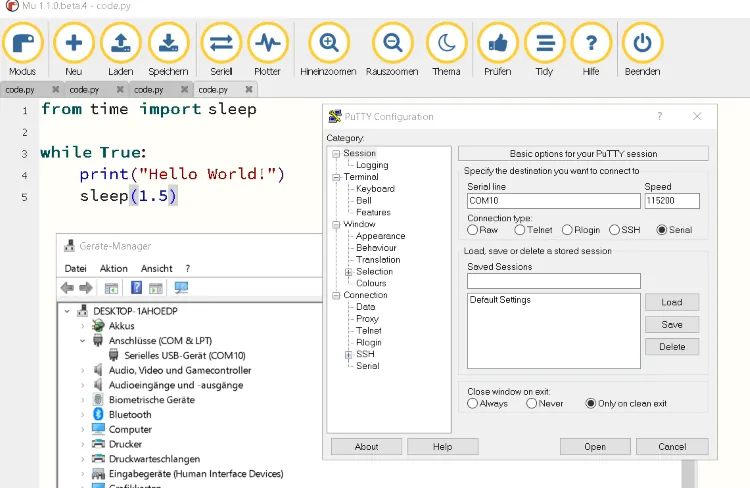The image size is (750, 488).
Task: Click the Modus mode icon
Action: (x=22, y=43)
